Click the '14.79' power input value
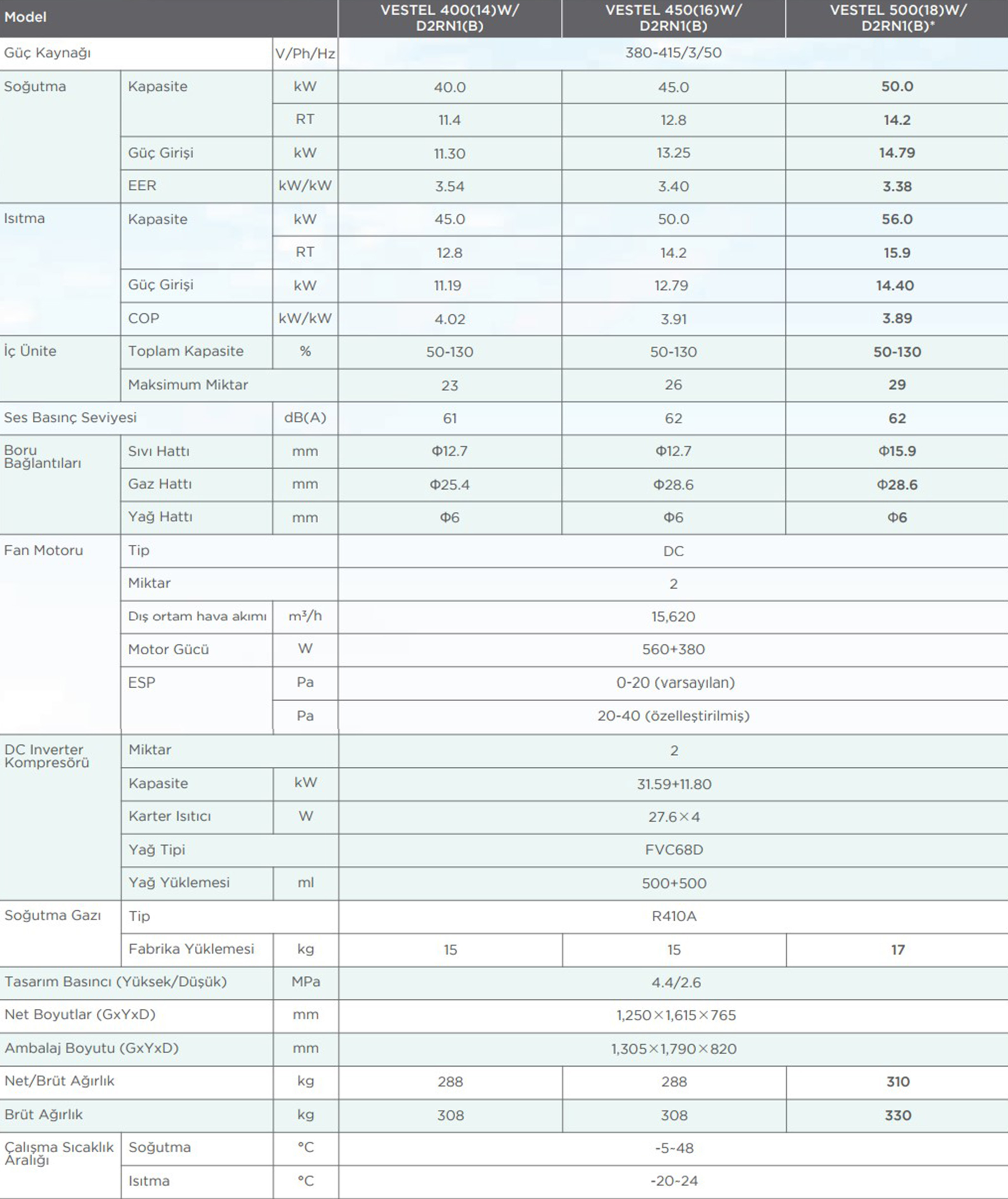Viewport: 1008px width, 1199px height. (x=897, y=153)
